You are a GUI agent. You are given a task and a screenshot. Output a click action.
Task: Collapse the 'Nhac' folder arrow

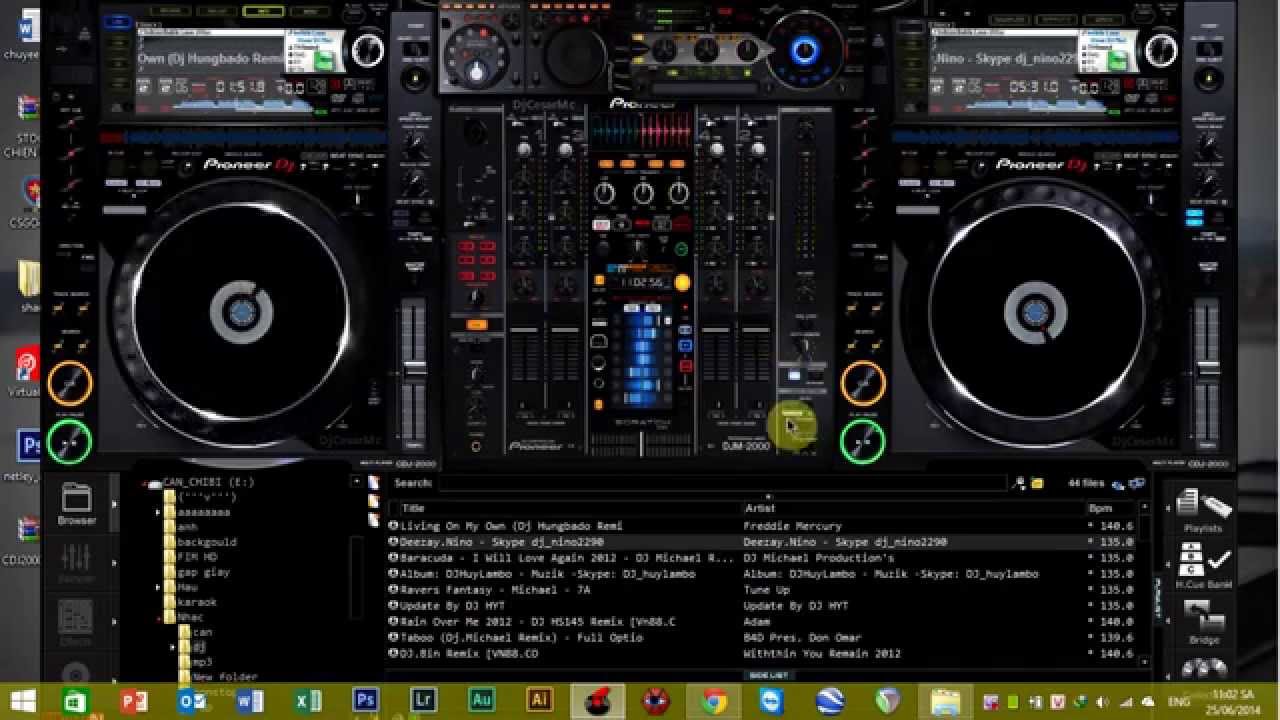pos(159,617)
